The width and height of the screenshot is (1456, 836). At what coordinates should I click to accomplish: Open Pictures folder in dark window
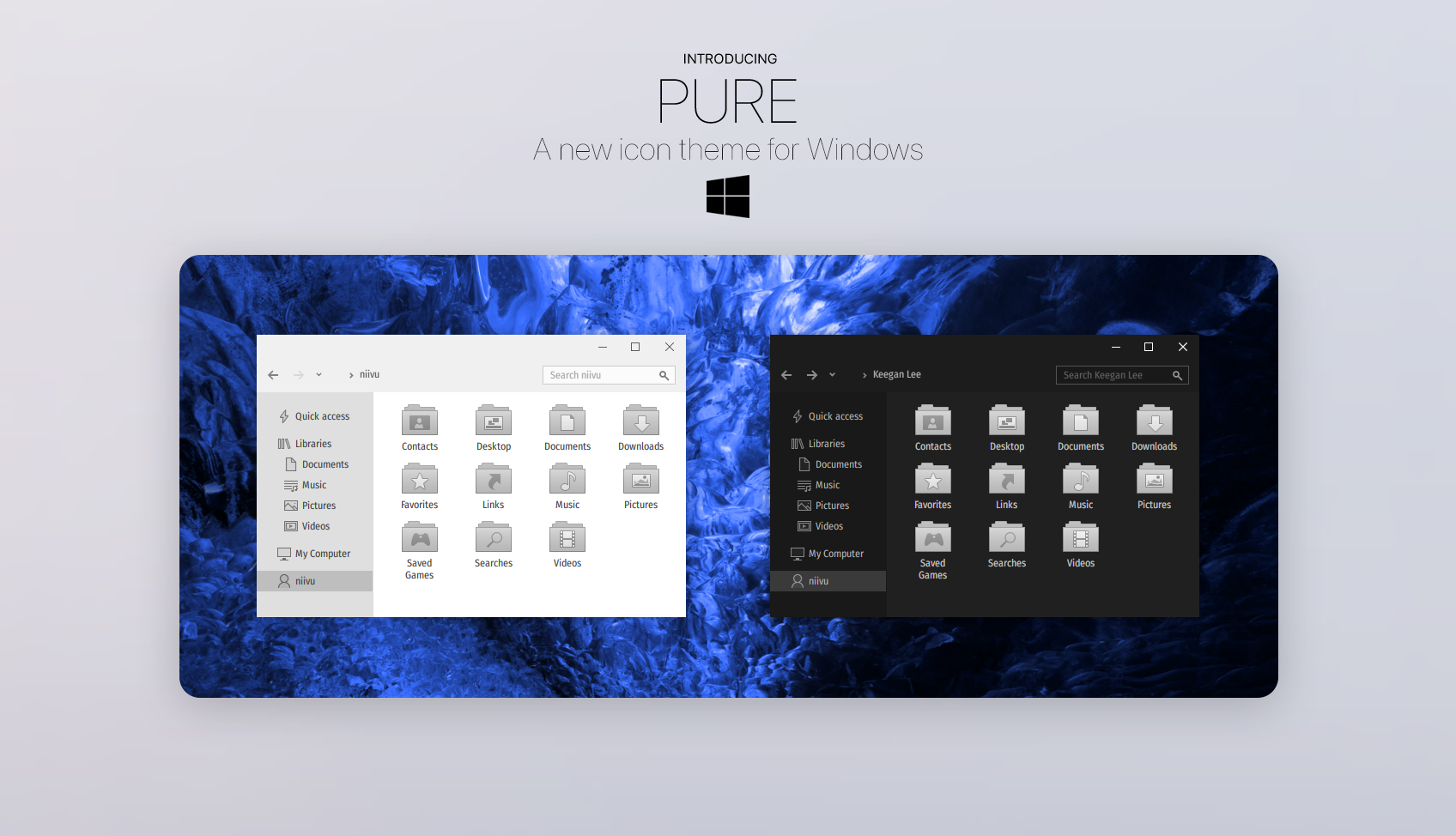[1155, 486]
